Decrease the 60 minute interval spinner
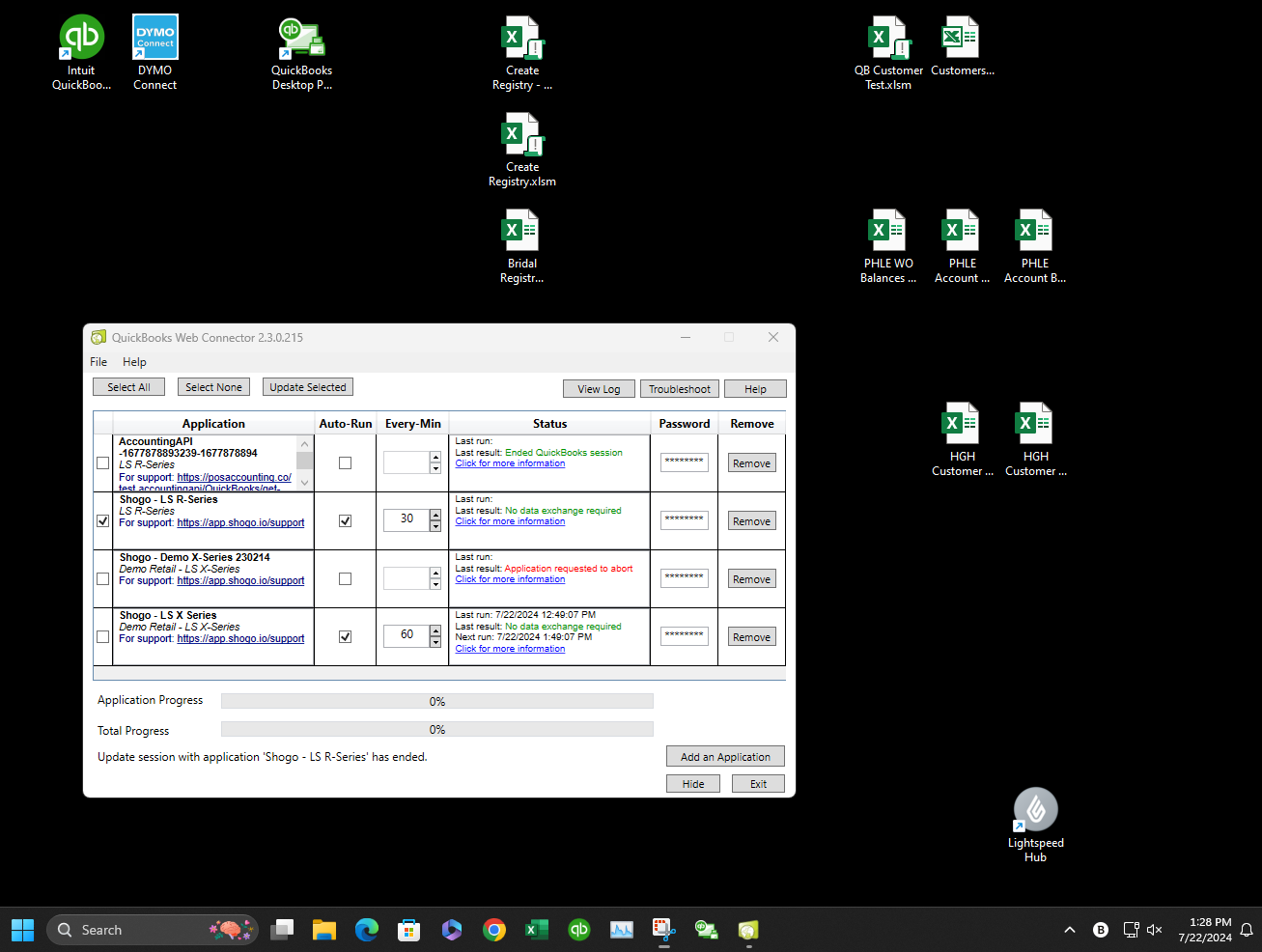Screen dimensions: 1262x952 tap(435, 642)
